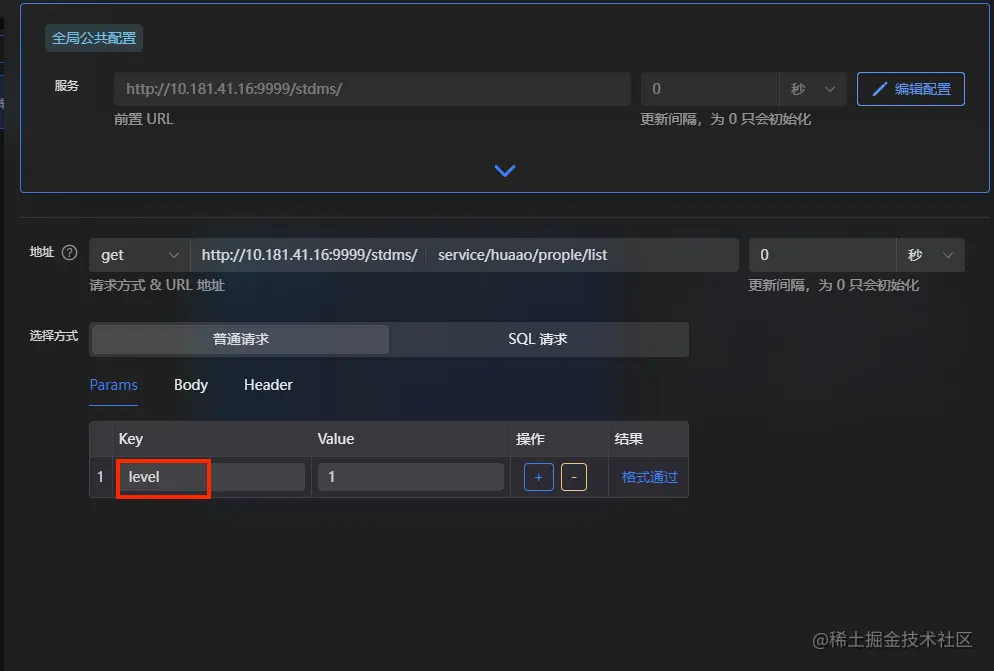
Task: Open the get request method dropdown
Action: point(139,255)
